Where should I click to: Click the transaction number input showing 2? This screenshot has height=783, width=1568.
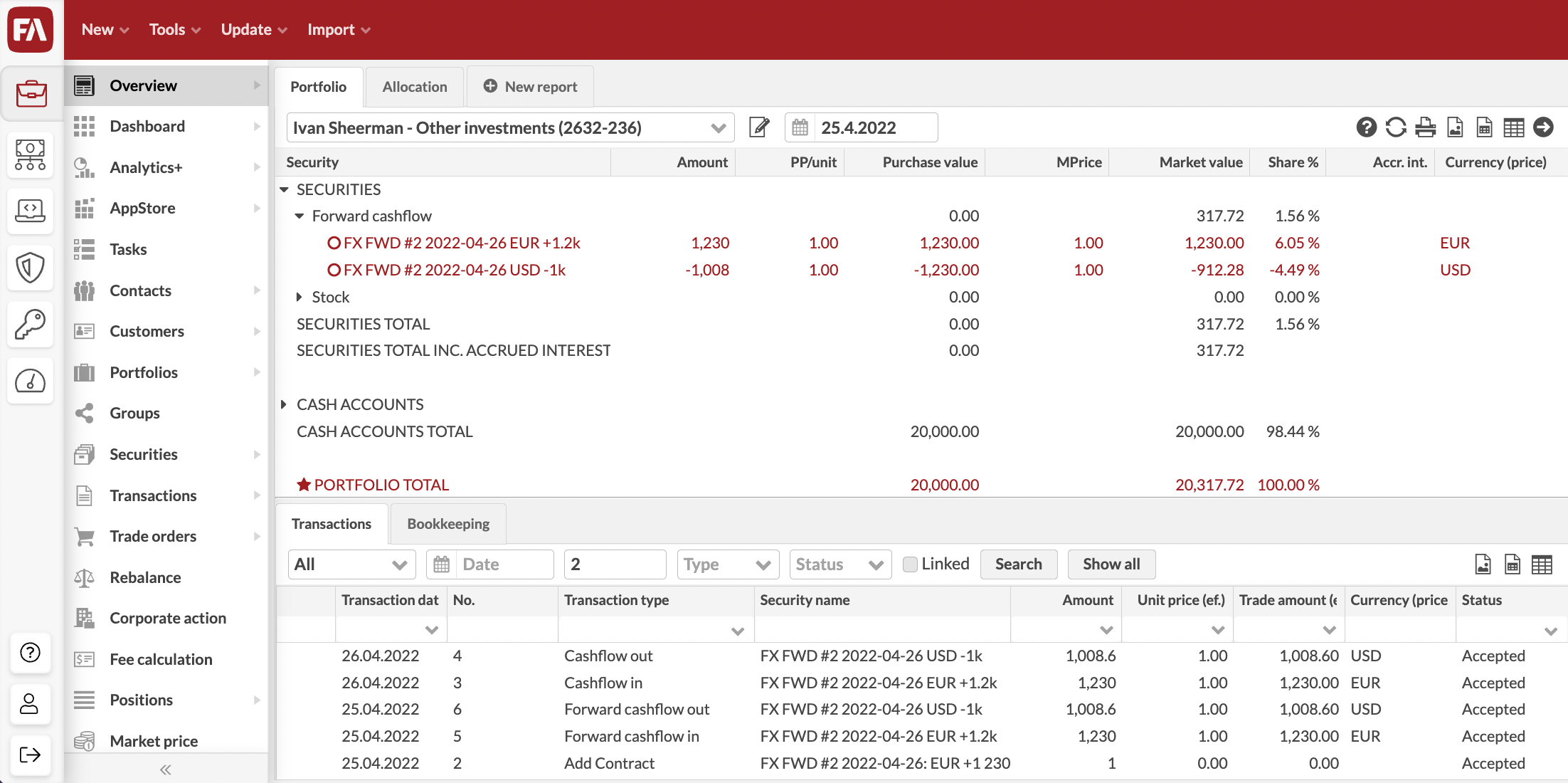pyautogui.click(x=615, y=564)
